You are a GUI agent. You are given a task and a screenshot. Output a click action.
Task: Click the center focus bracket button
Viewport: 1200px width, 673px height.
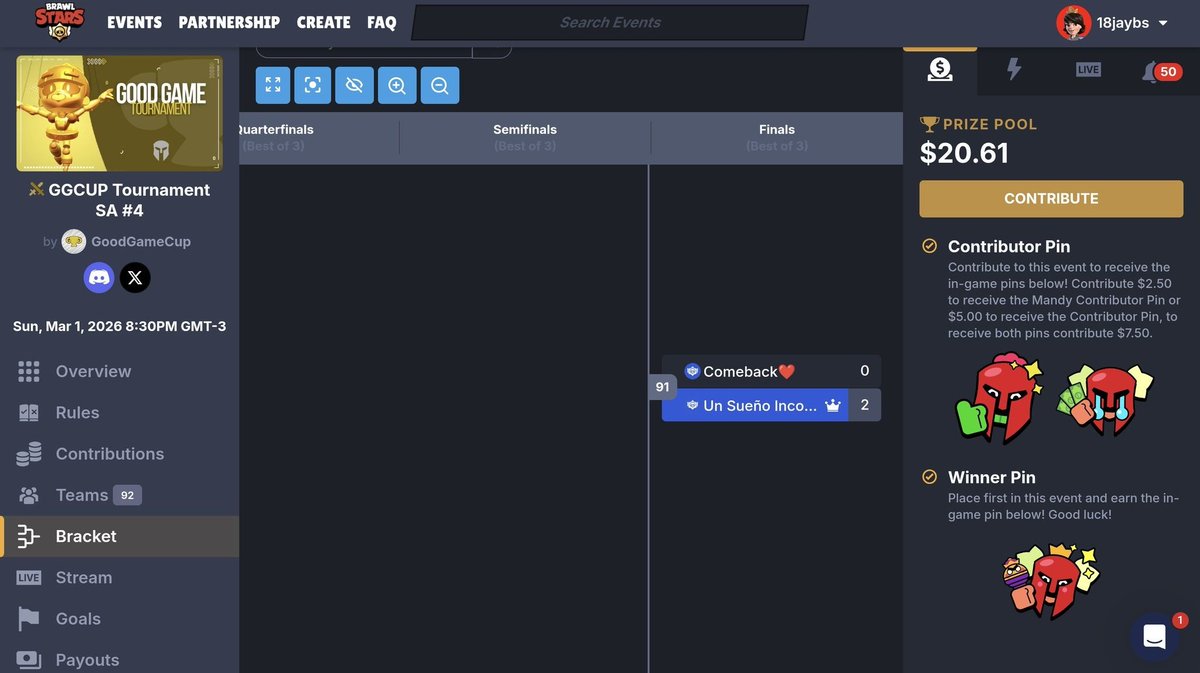pos(313,85)
